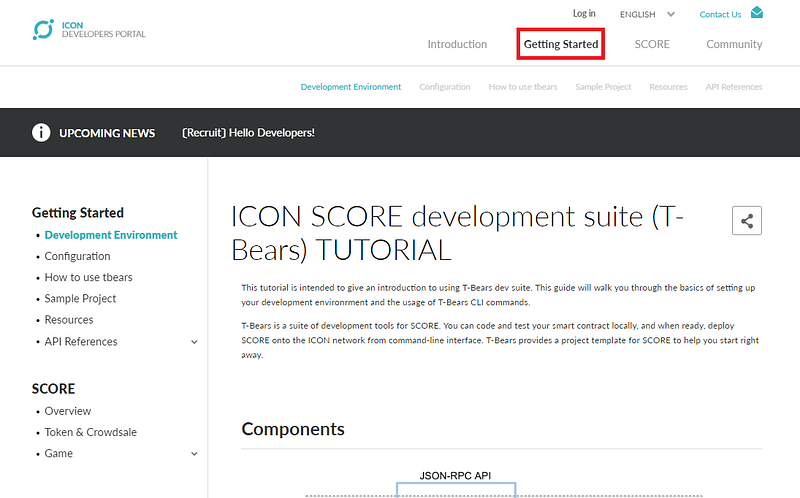This screenshot has width=800, height=498.
Task: Open Development Environment in sidebar
Action: click(111, 235)
